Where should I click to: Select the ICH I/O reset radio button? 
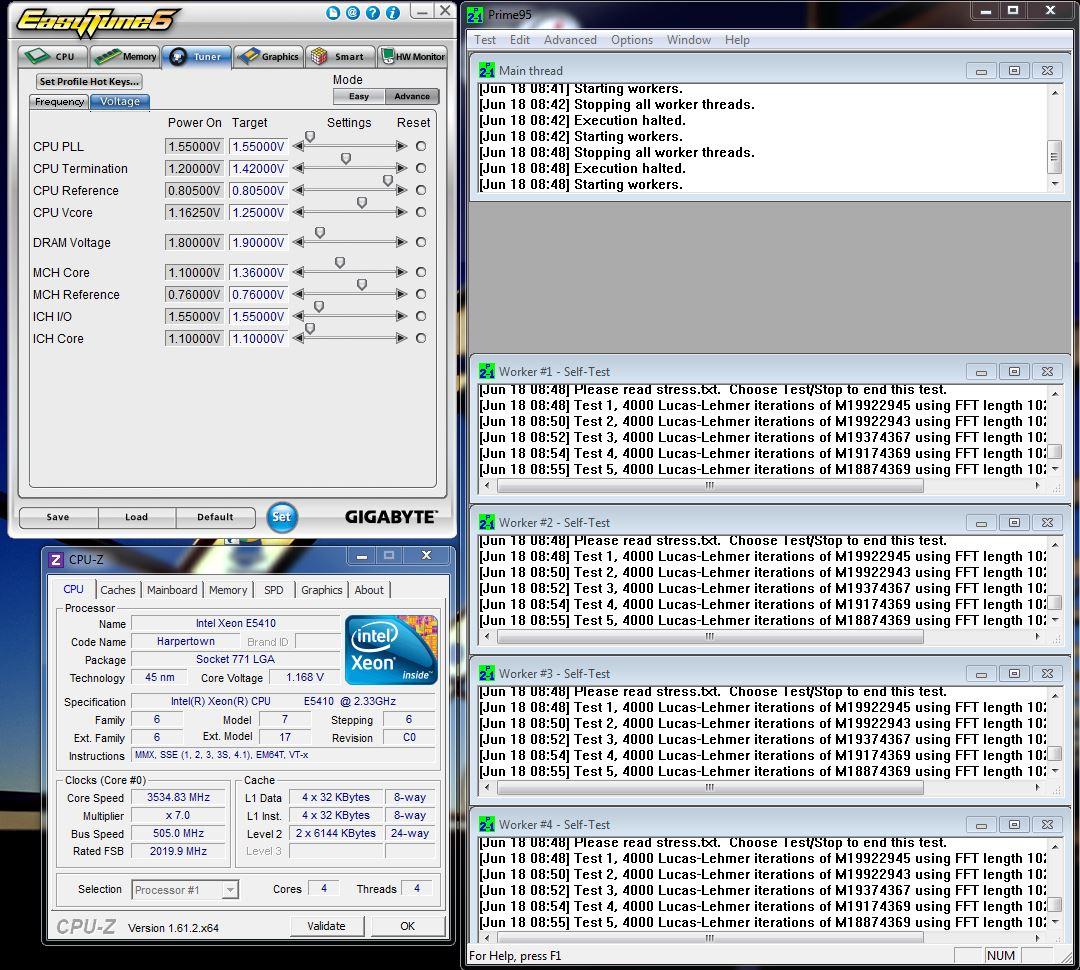point(421,316)
